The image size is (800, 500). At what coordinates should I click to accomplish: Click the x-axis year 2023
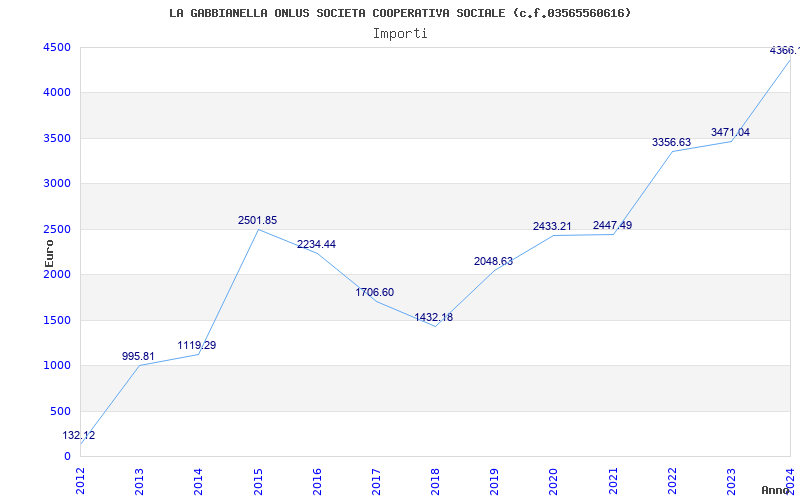pyautogui.click(x=731, y=481)
